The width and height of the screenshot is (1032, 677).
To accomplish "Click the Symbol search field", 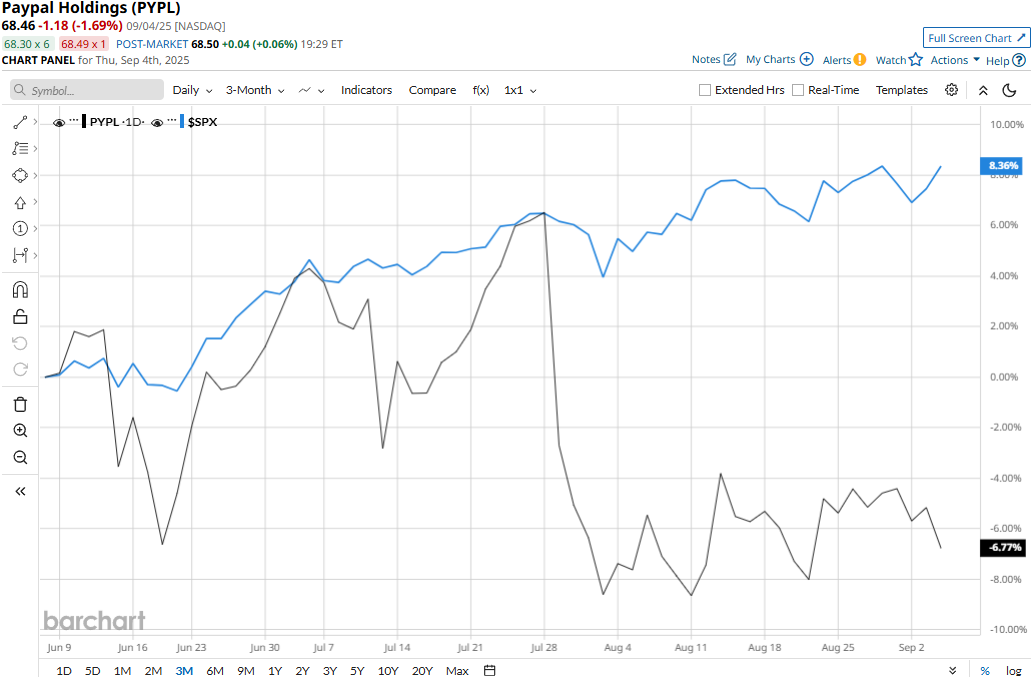I will 87,90.
